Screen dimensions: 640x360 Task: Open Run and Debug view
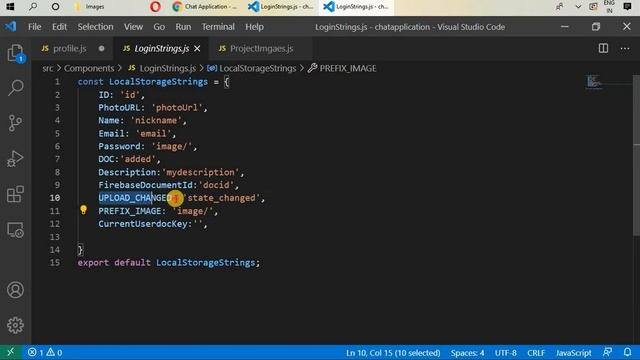click(x=16, y=159)
